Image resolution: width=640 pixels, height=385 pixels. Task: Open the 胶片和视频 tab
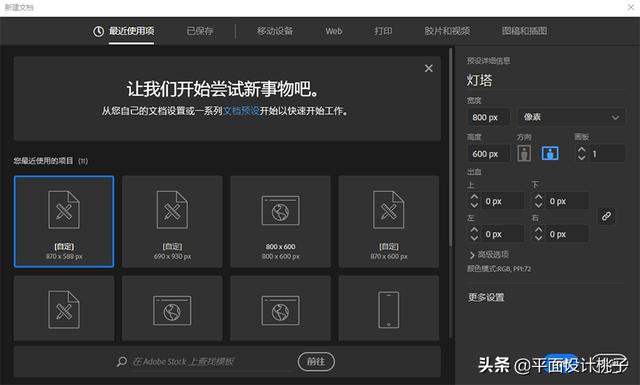(447, 31)
